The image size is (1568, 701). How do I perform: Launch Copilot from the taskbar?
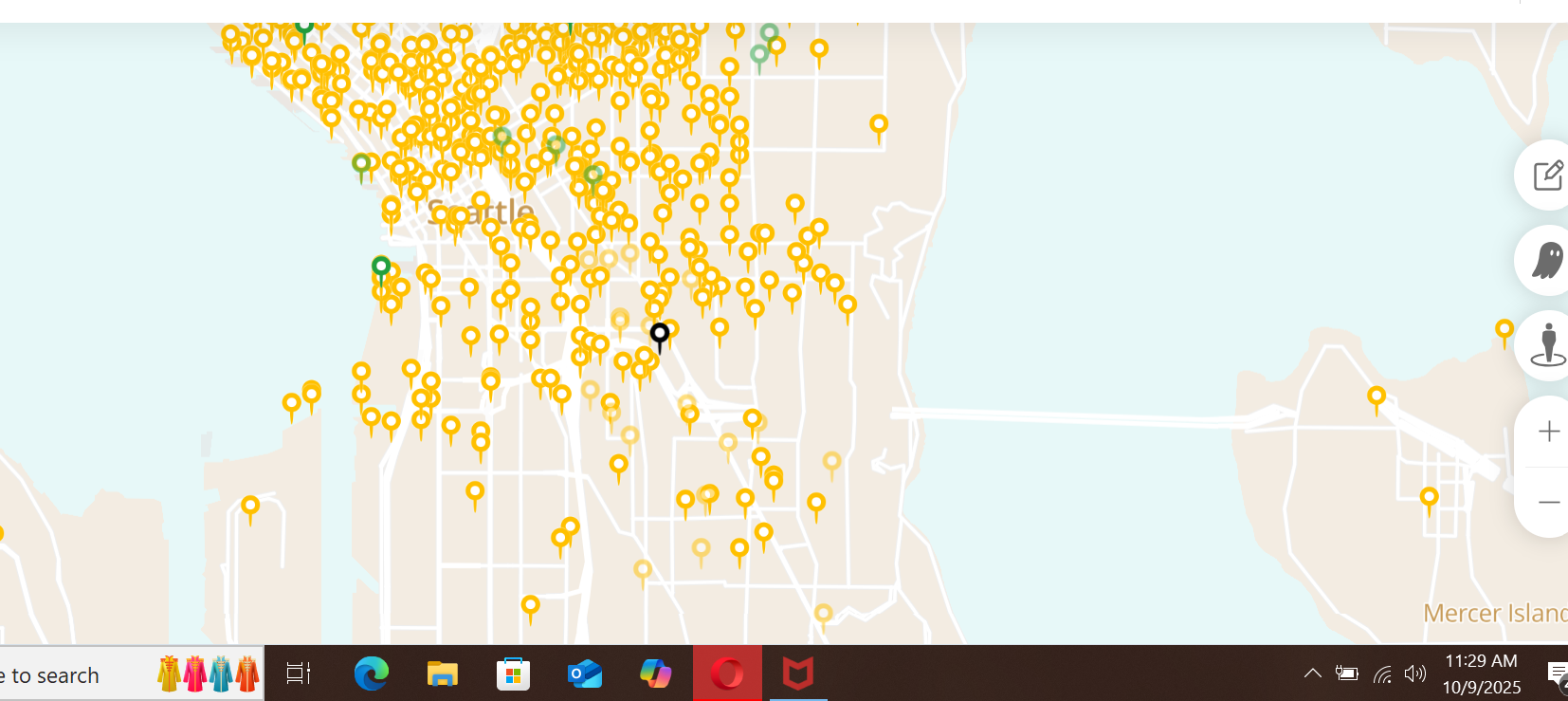(x=655, y=674)
